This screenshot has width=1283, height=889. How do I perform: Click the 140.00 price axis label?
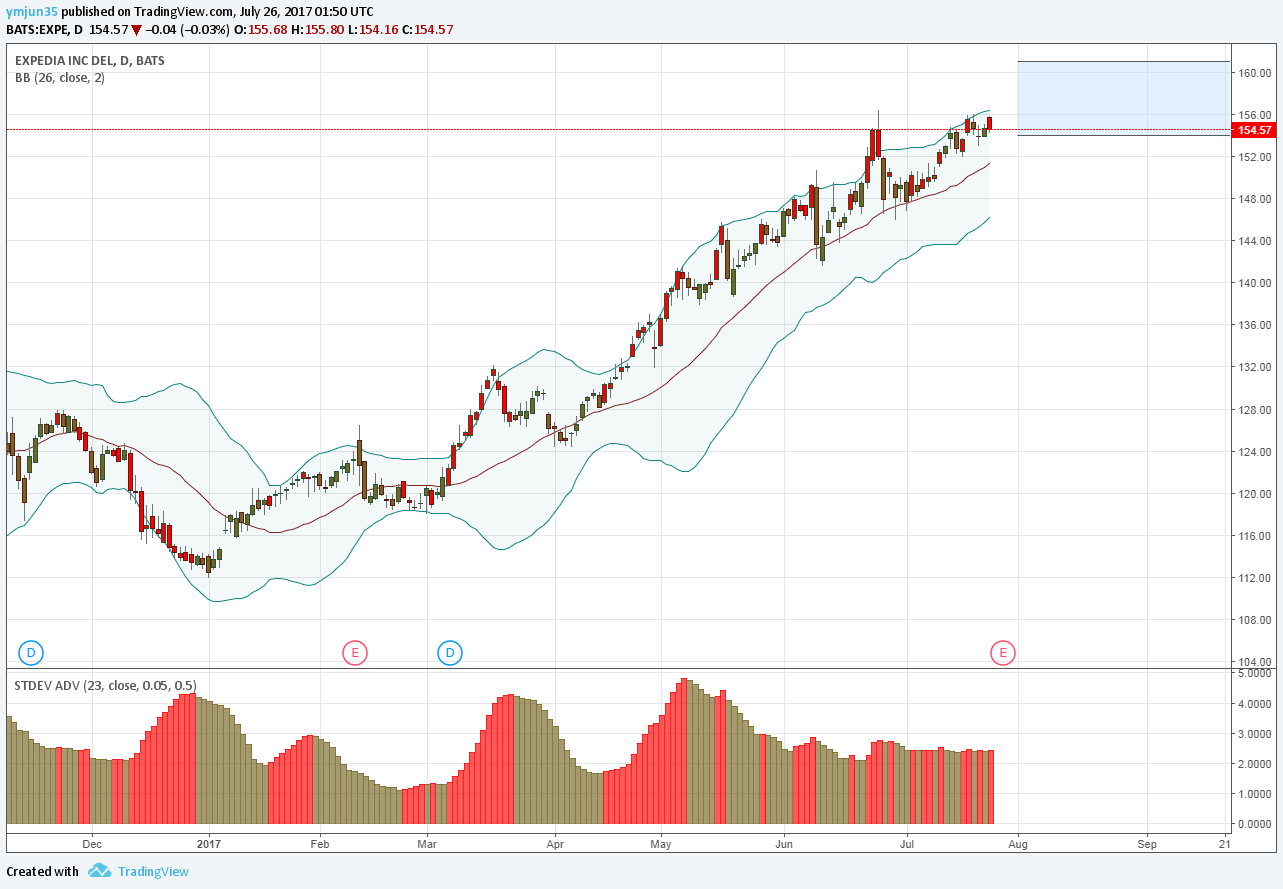point(1256,283)
